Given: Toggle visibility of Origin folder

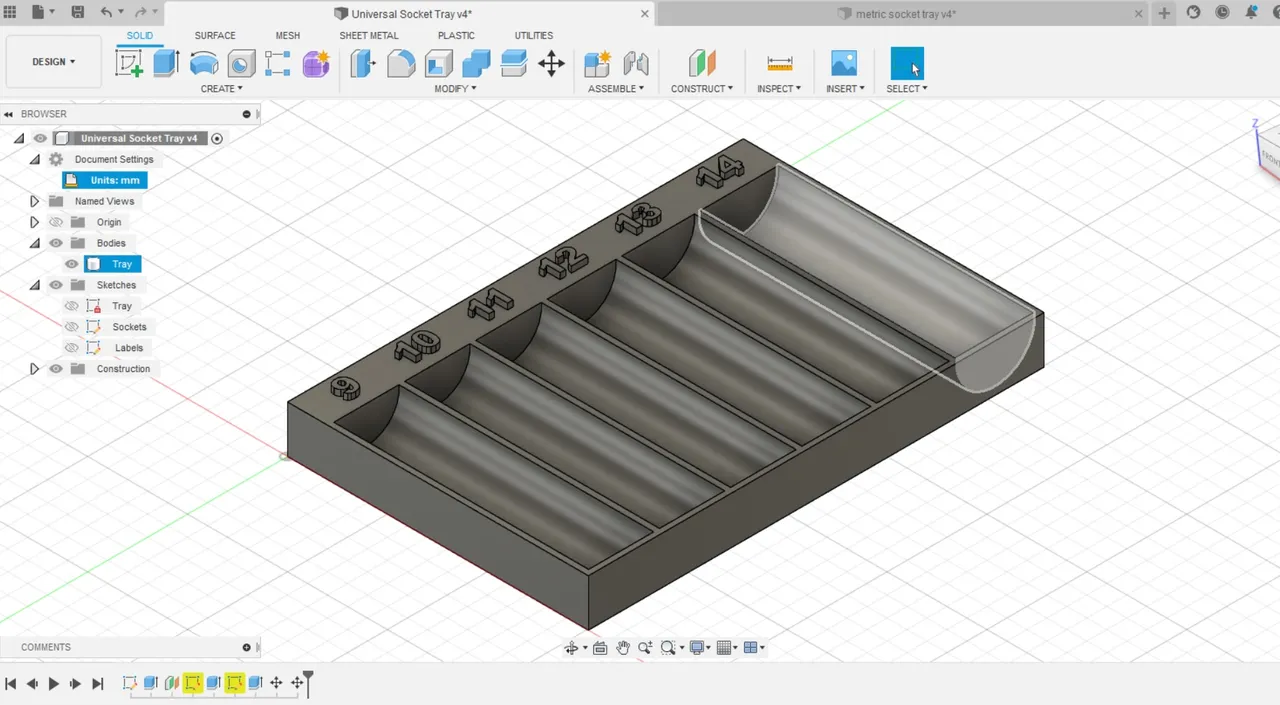Looking at the screenshot, I should pyautogui.click(x=56, y=222).
